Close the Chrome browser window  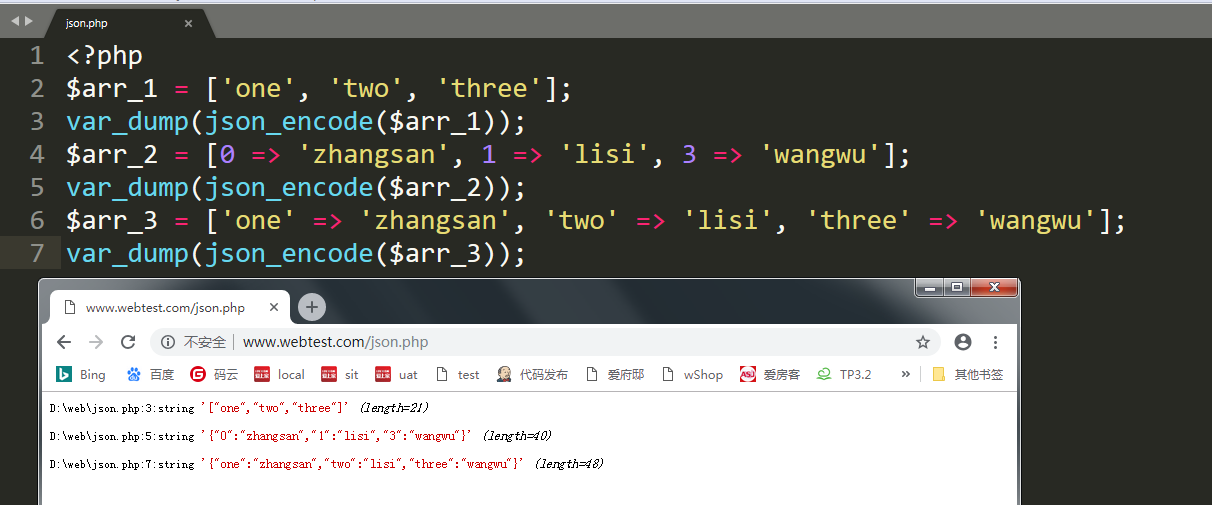coord(993,288)
